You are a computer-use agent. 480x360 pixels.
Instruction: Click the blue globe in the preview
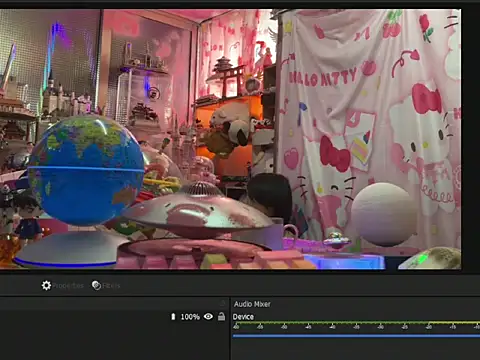coord(86,170)
